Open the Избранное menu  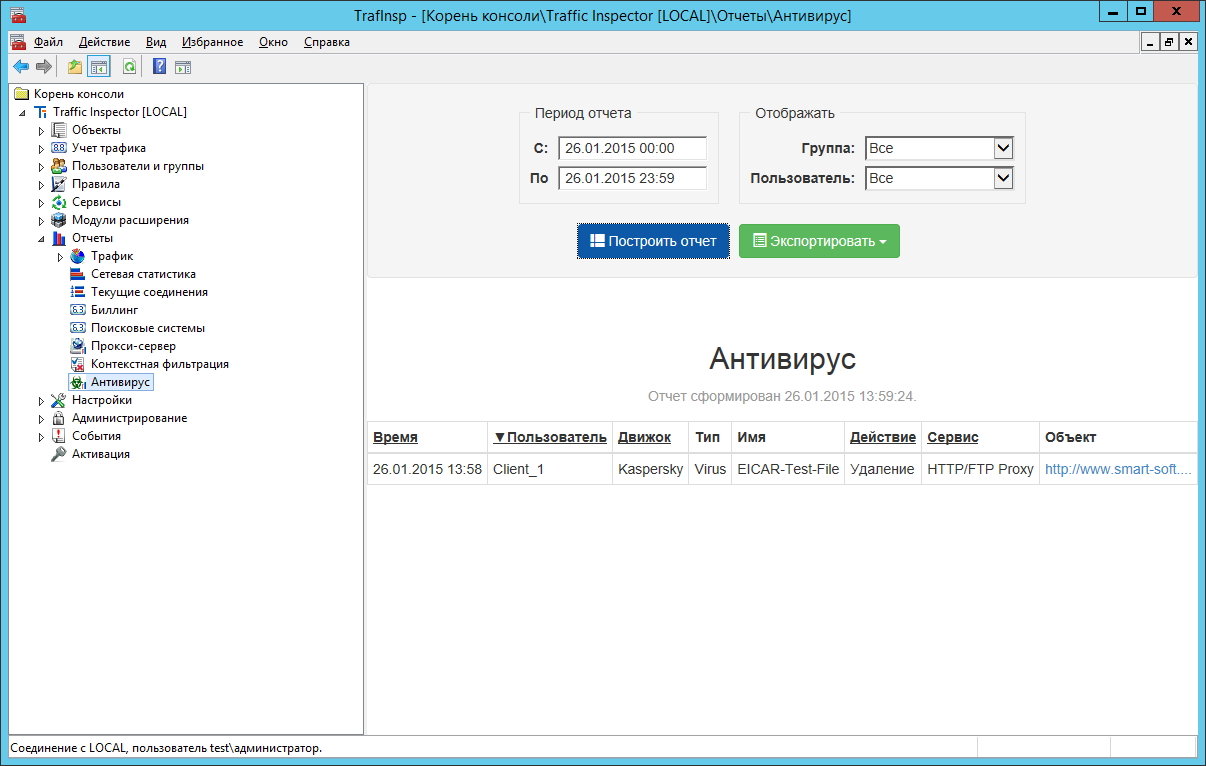point(213,42)
